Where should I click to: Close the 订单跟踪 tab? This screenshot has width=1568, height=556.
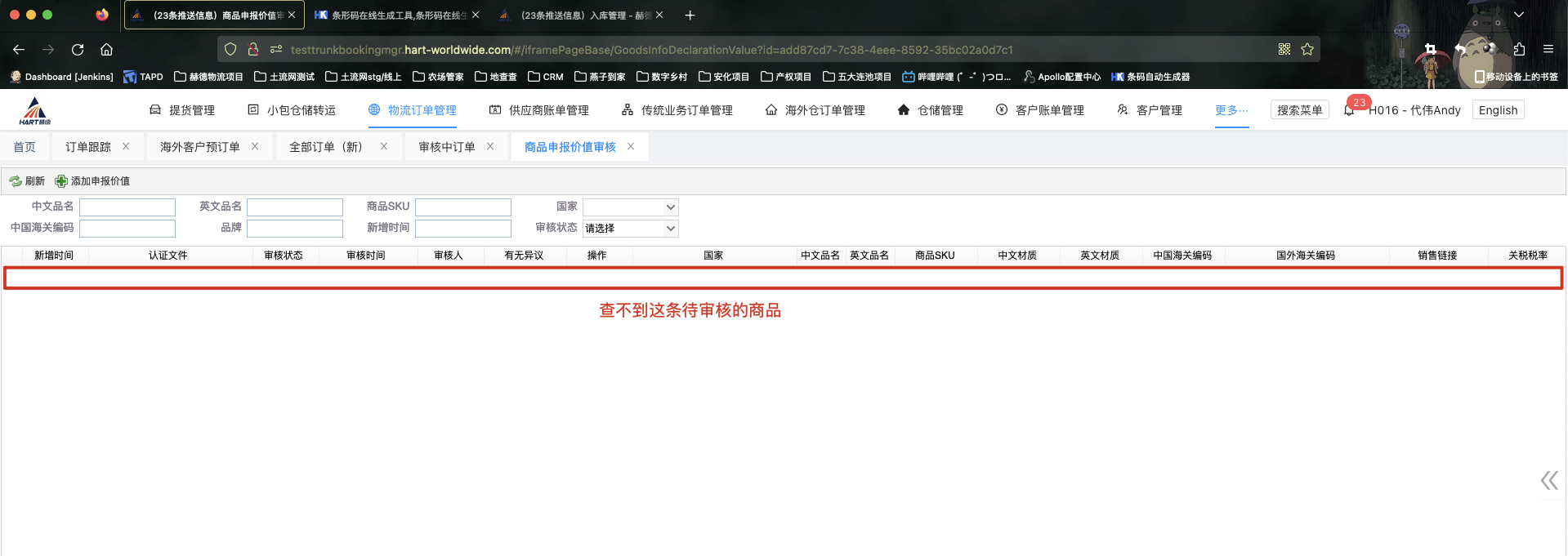tap(126, 147)
